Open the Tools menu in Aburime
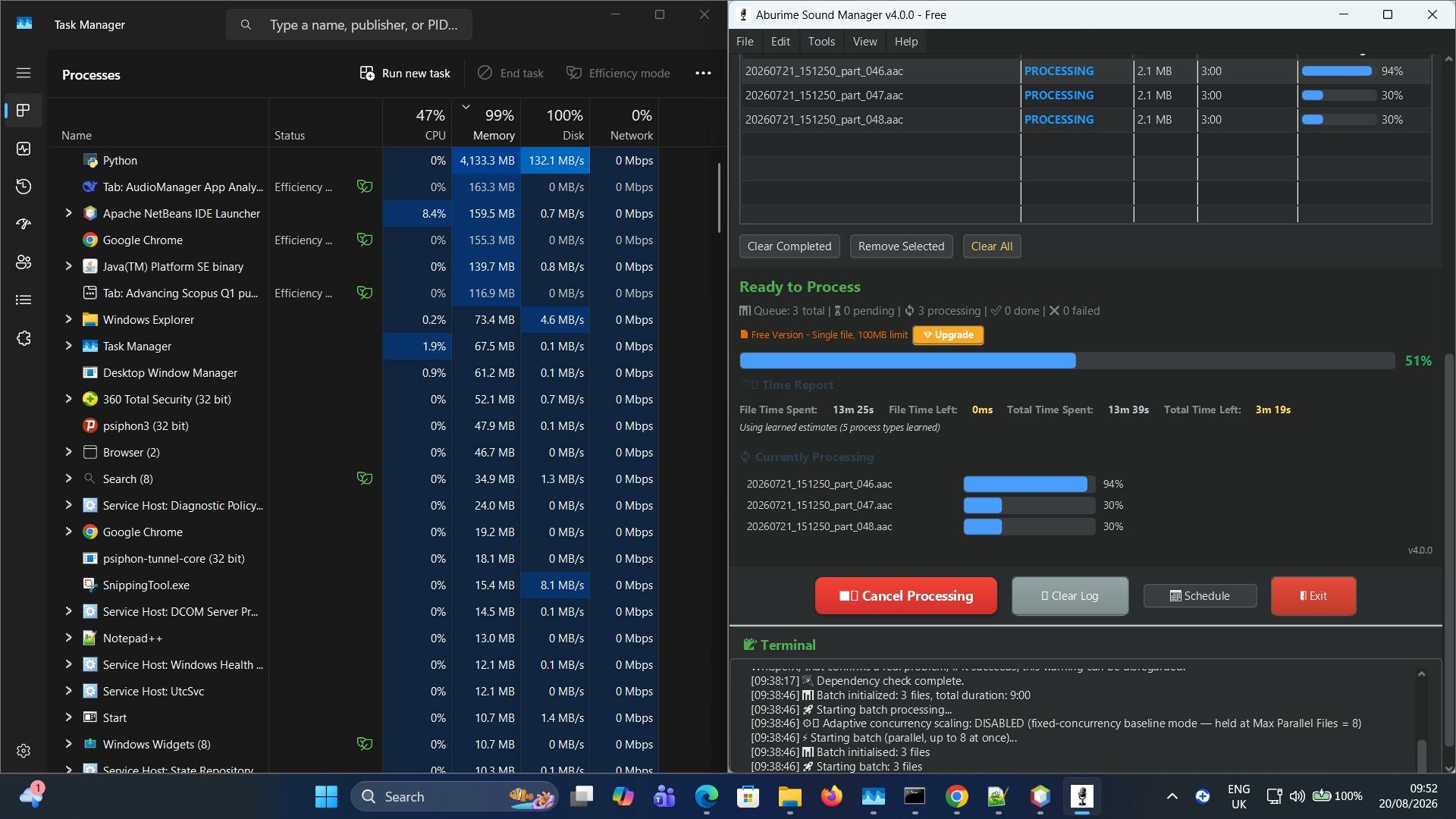This screenshot has width=1456, height=819. 821,42
